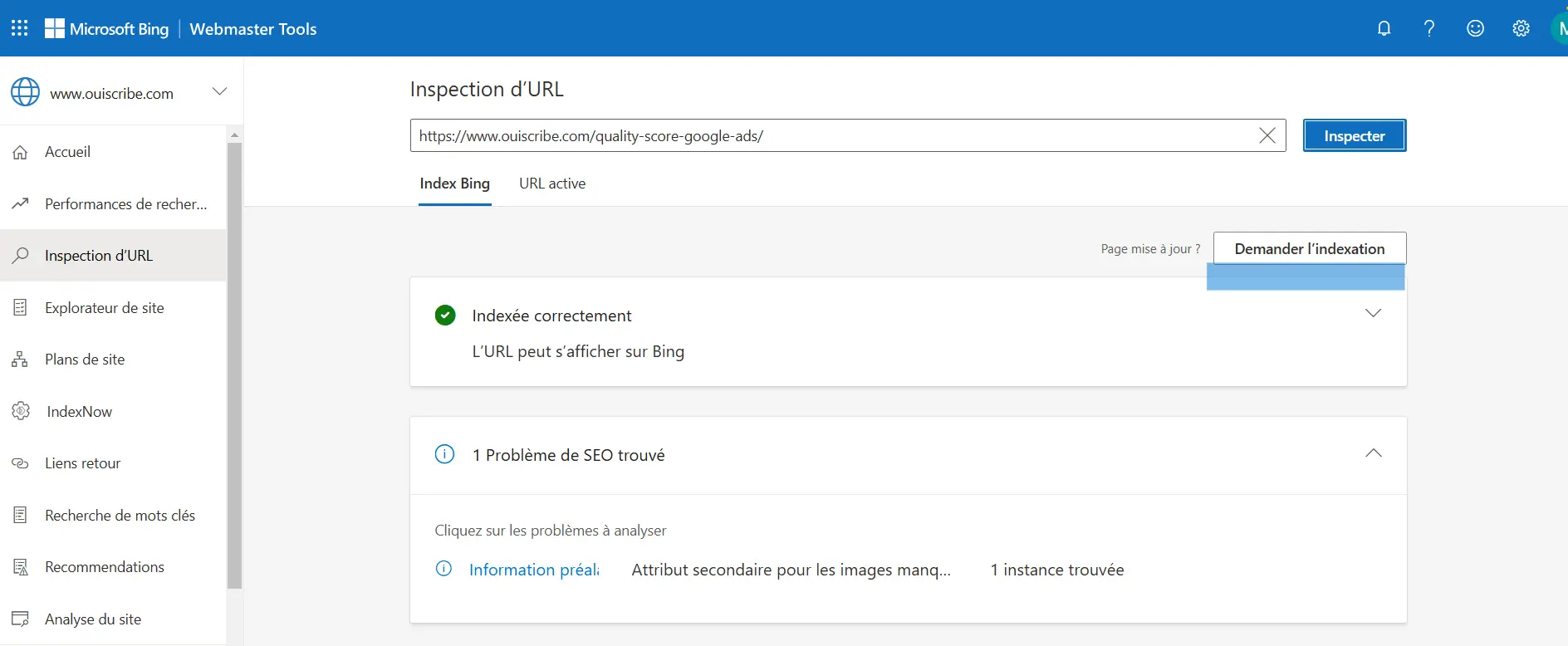Click the Microsoft Bing logo
Viewport: 1568px width, 646px height.
[106, 29]
